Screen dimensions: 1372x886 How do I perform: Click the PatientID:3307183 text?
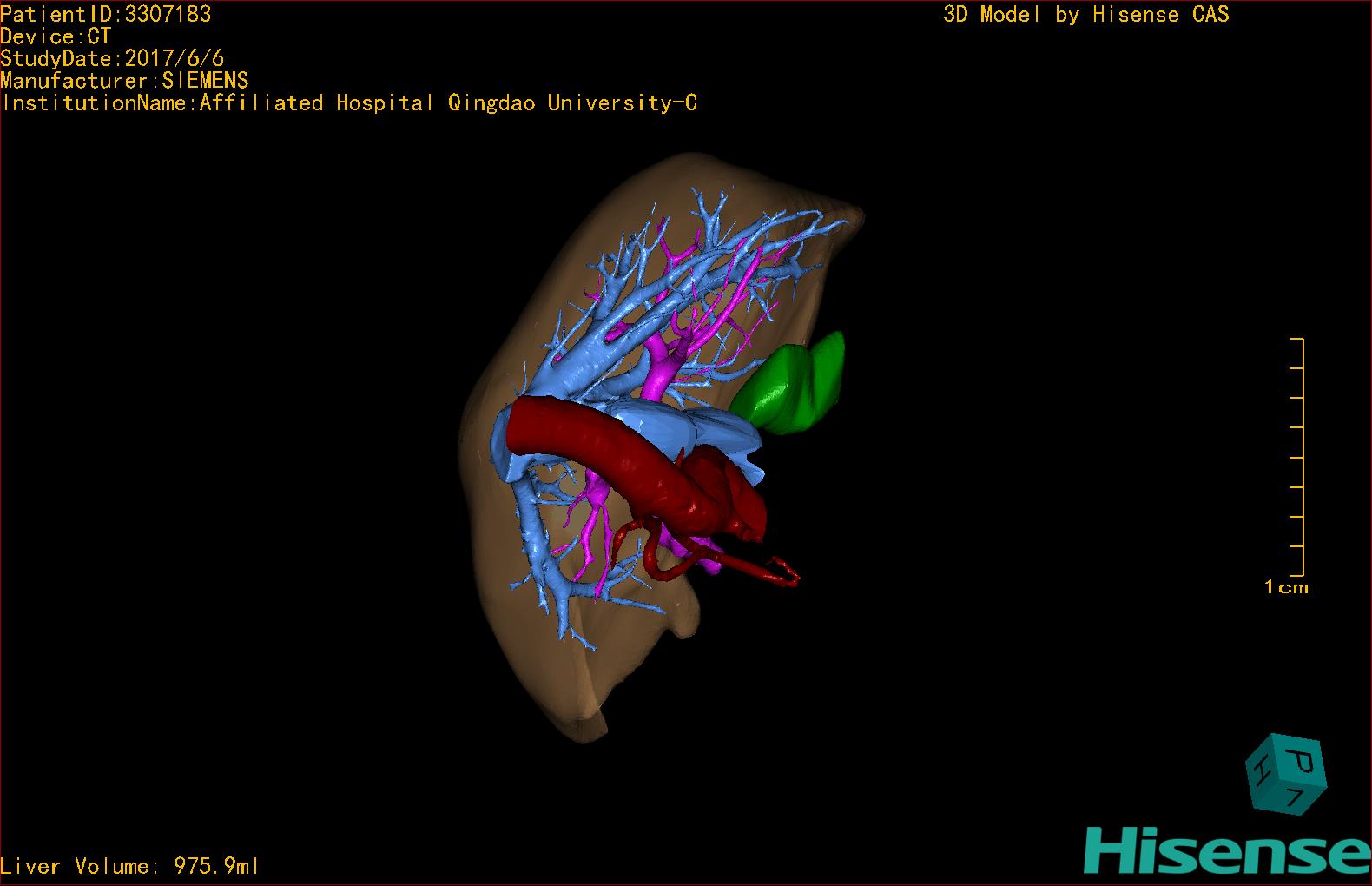(x=106, y=14)
